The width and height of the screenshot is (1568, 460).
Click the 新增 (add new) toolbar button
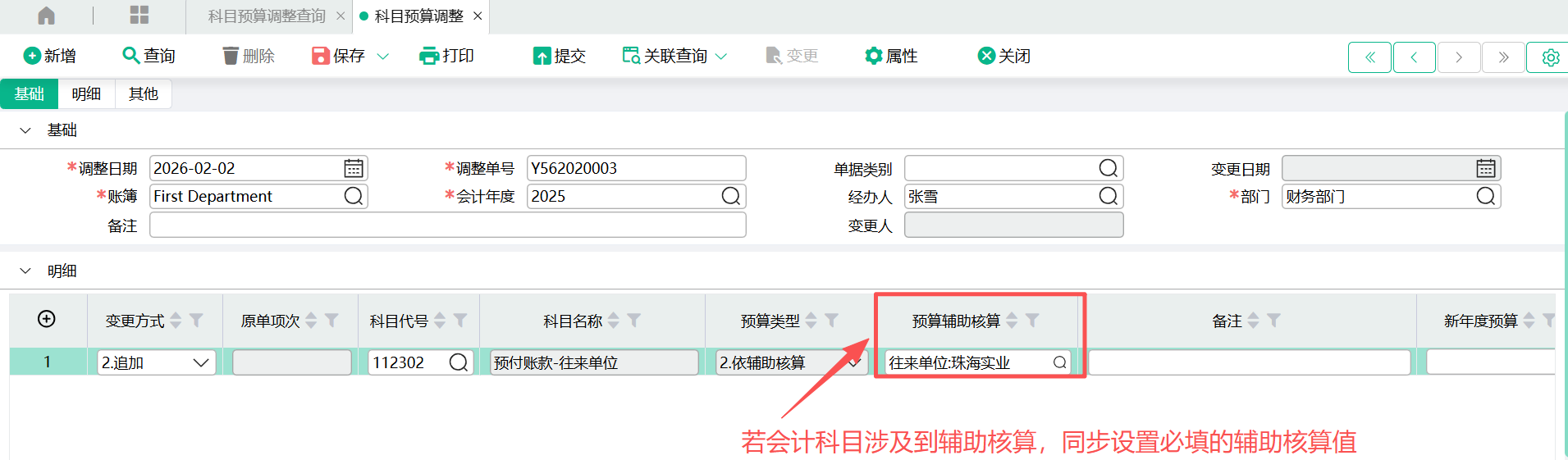click(x=50, y=56)
